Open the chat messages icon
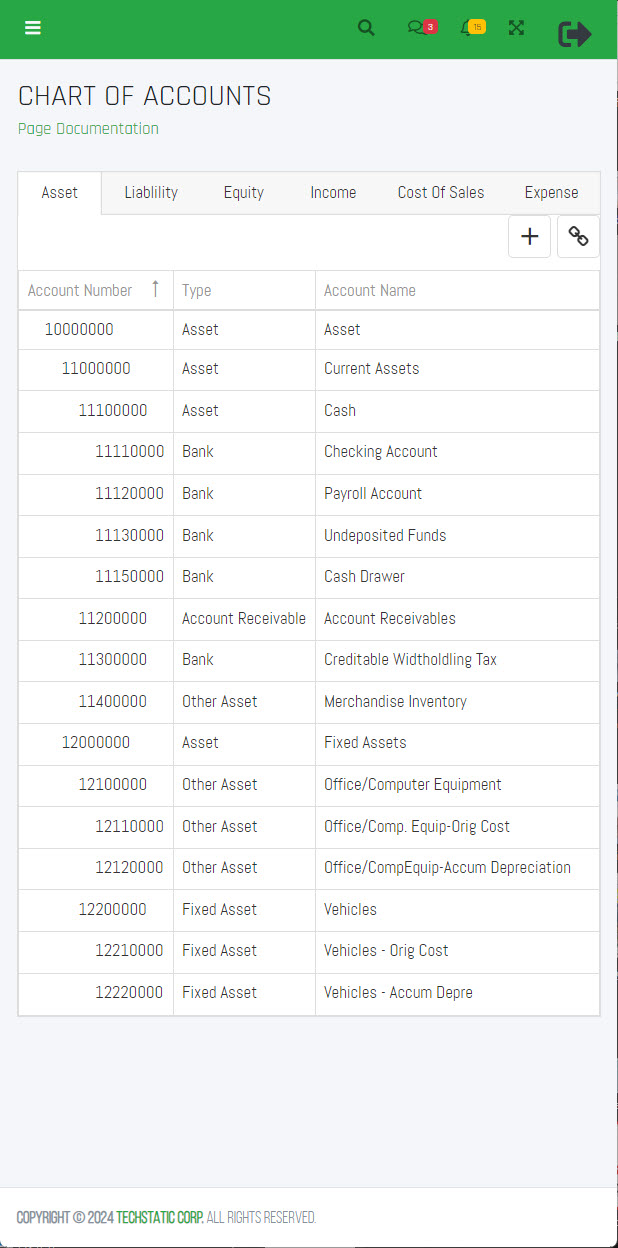The height and width of the screenshot is (1248, 618). tap(417, 28)
